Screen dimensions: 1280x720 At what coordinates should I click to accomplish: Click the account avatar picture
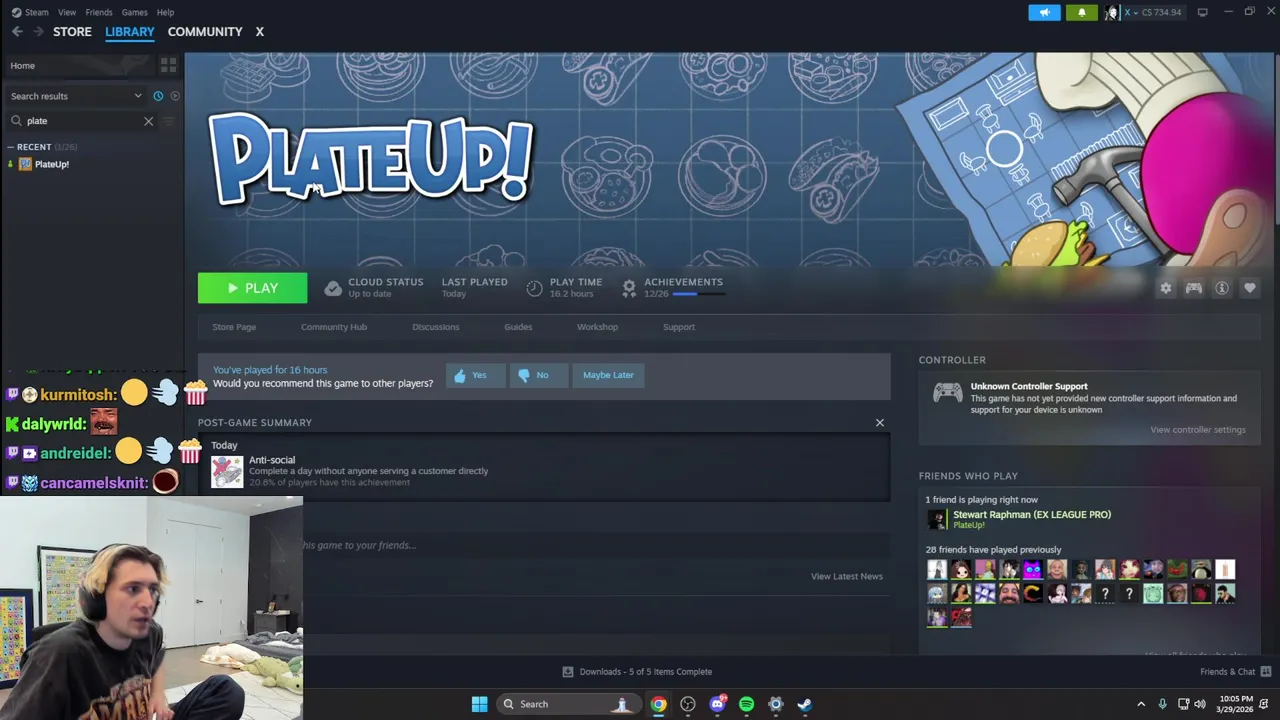[x=1111, y=12]
